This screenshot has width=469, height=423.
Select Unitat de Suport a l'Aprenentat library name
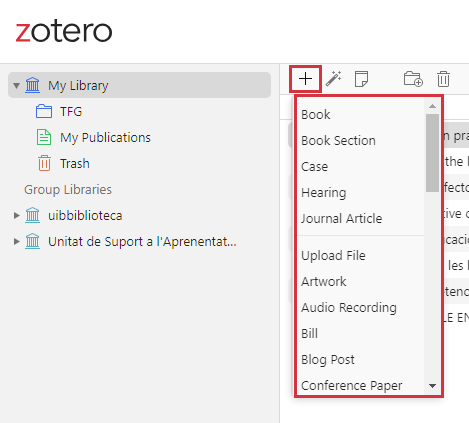tap(142, 241)
